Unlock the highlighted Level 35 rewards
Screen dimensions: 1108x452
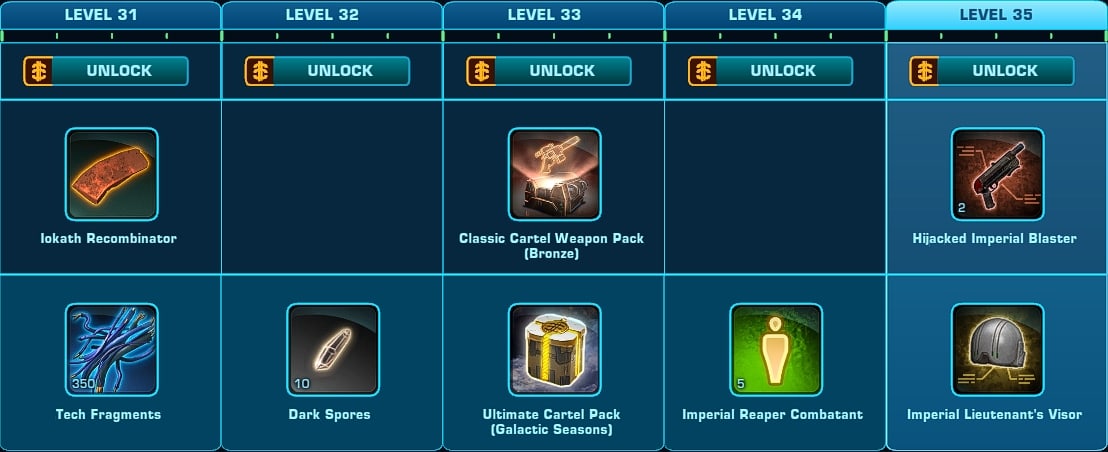(x=991, y=71)
